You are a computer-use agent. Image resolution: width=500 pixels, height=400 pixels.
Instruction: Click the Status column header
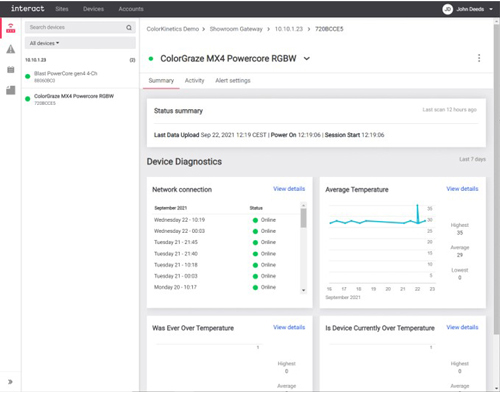[256, 208]
